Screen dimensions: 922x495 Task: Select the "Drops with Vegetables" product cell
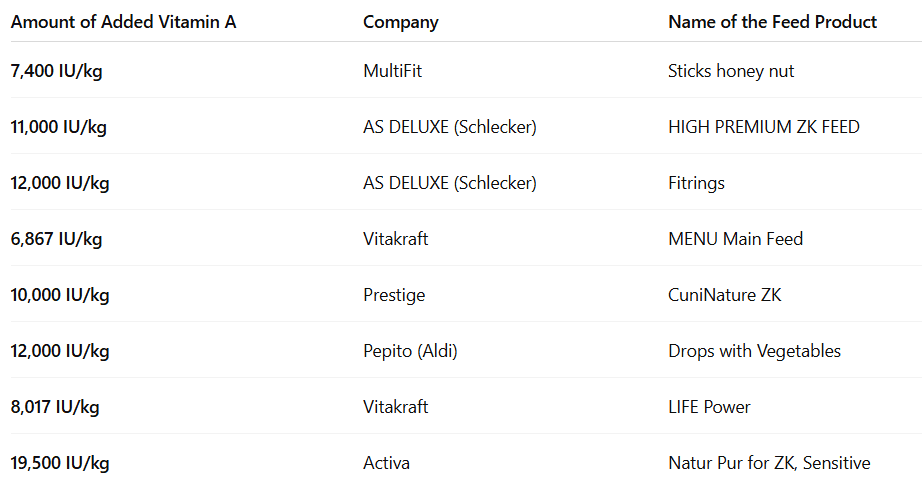click(x=754, y=351)
